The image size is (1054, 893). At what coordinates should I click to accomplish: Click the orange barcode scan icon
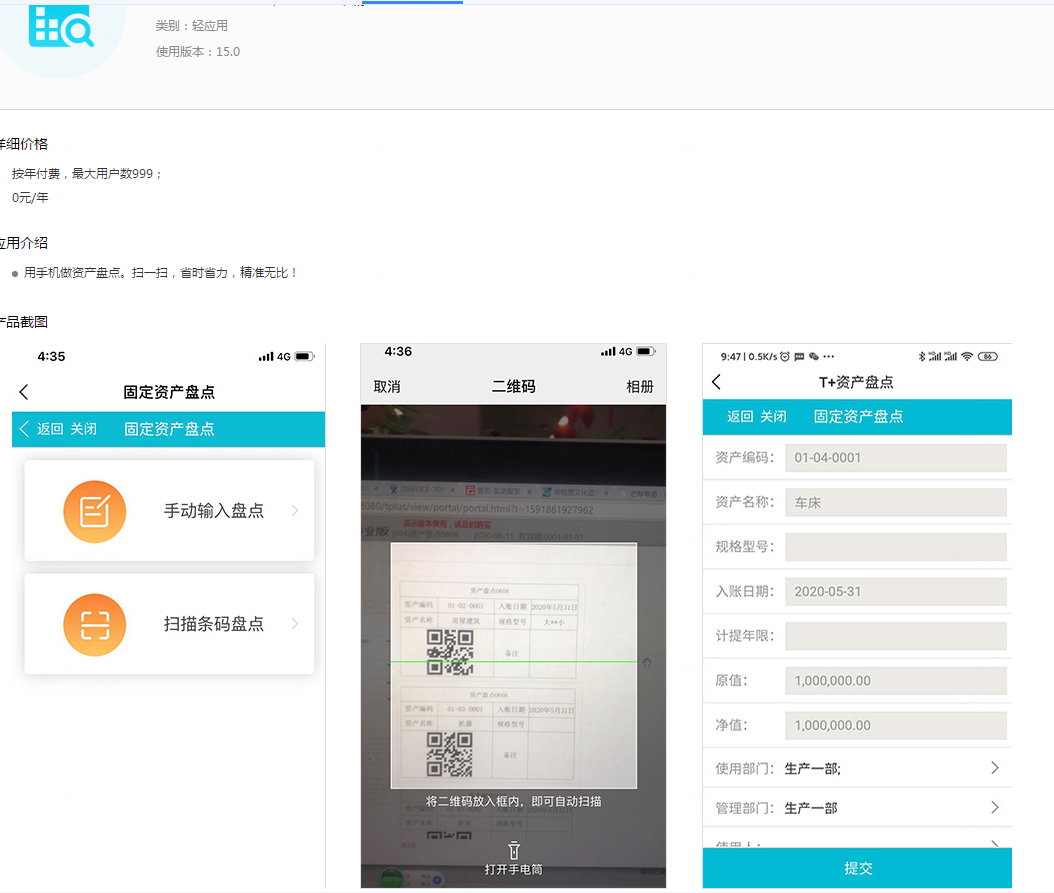pyautogui.click(x=95, y=625)
